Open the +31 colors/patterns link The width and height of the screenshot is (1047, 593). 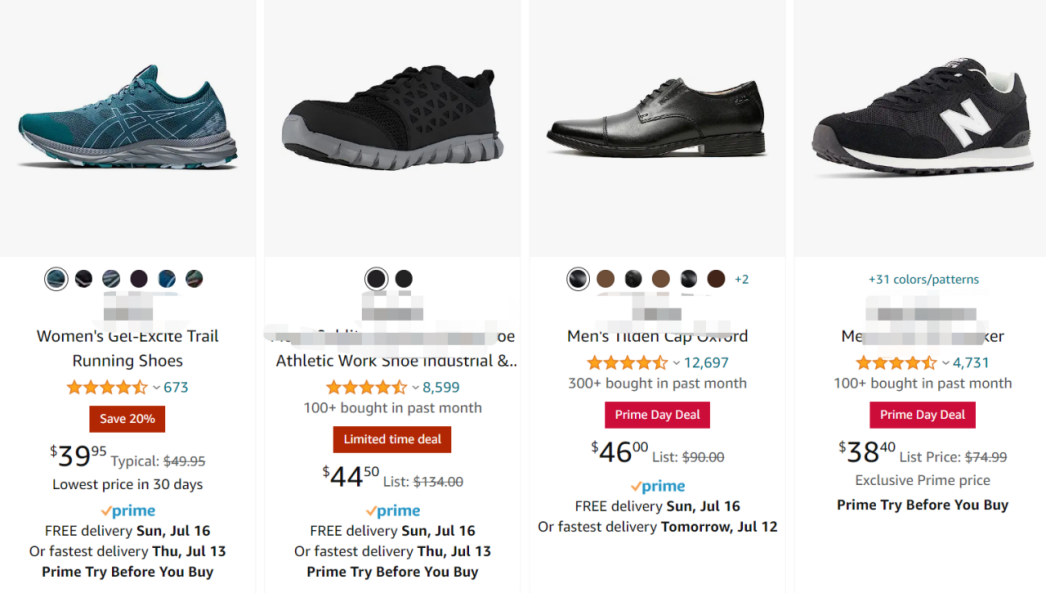(923, 279)
